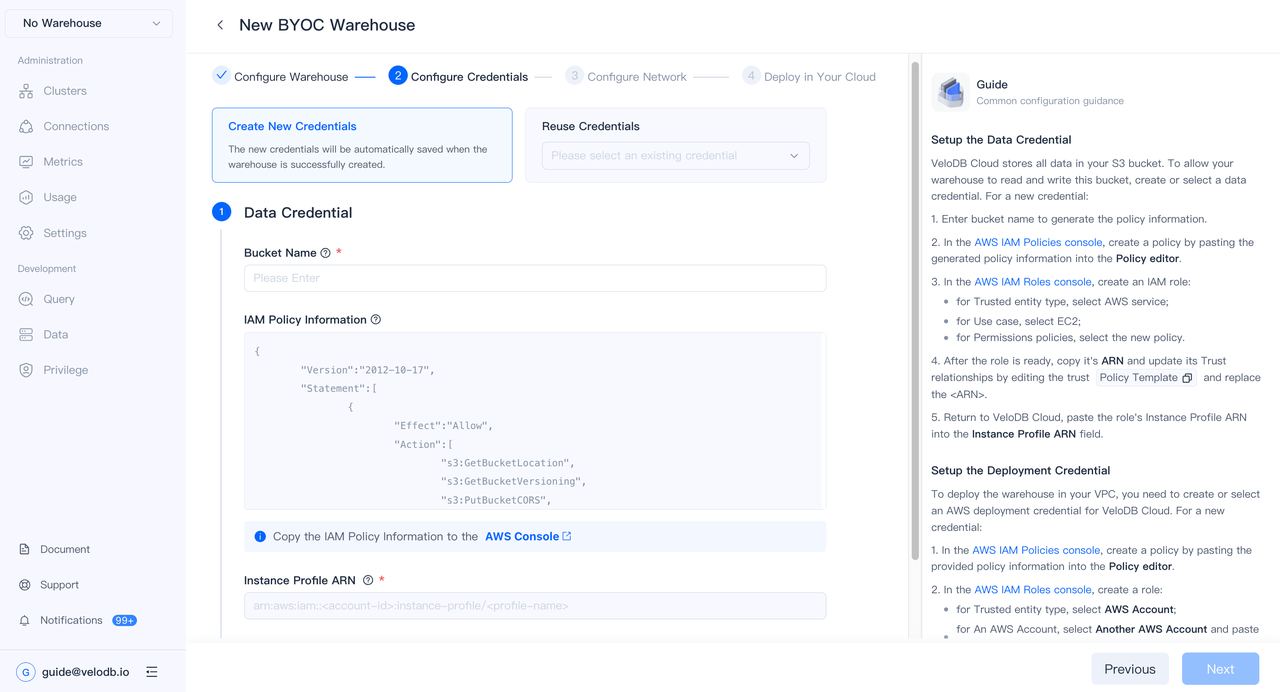The width and height of the screenshot is (1280, 692).
Task: Expand the No Warehouse selector
Action: point(89,23)
